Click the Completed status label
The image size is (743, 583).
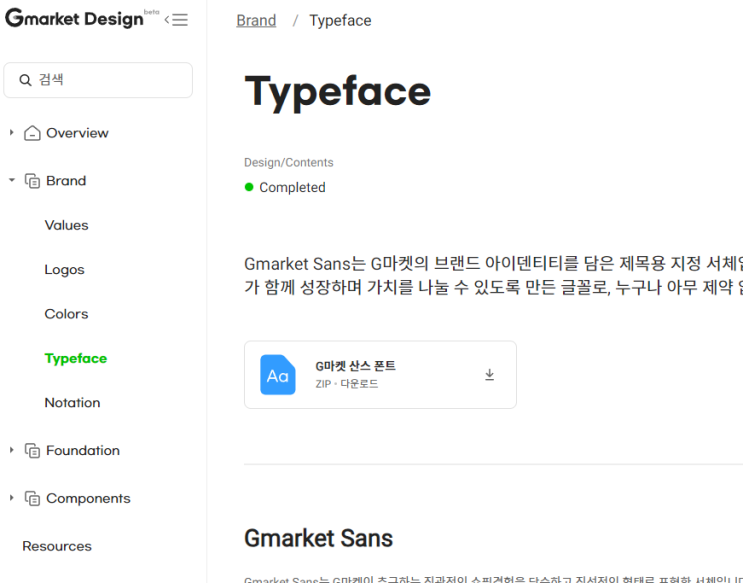[292, 187]
